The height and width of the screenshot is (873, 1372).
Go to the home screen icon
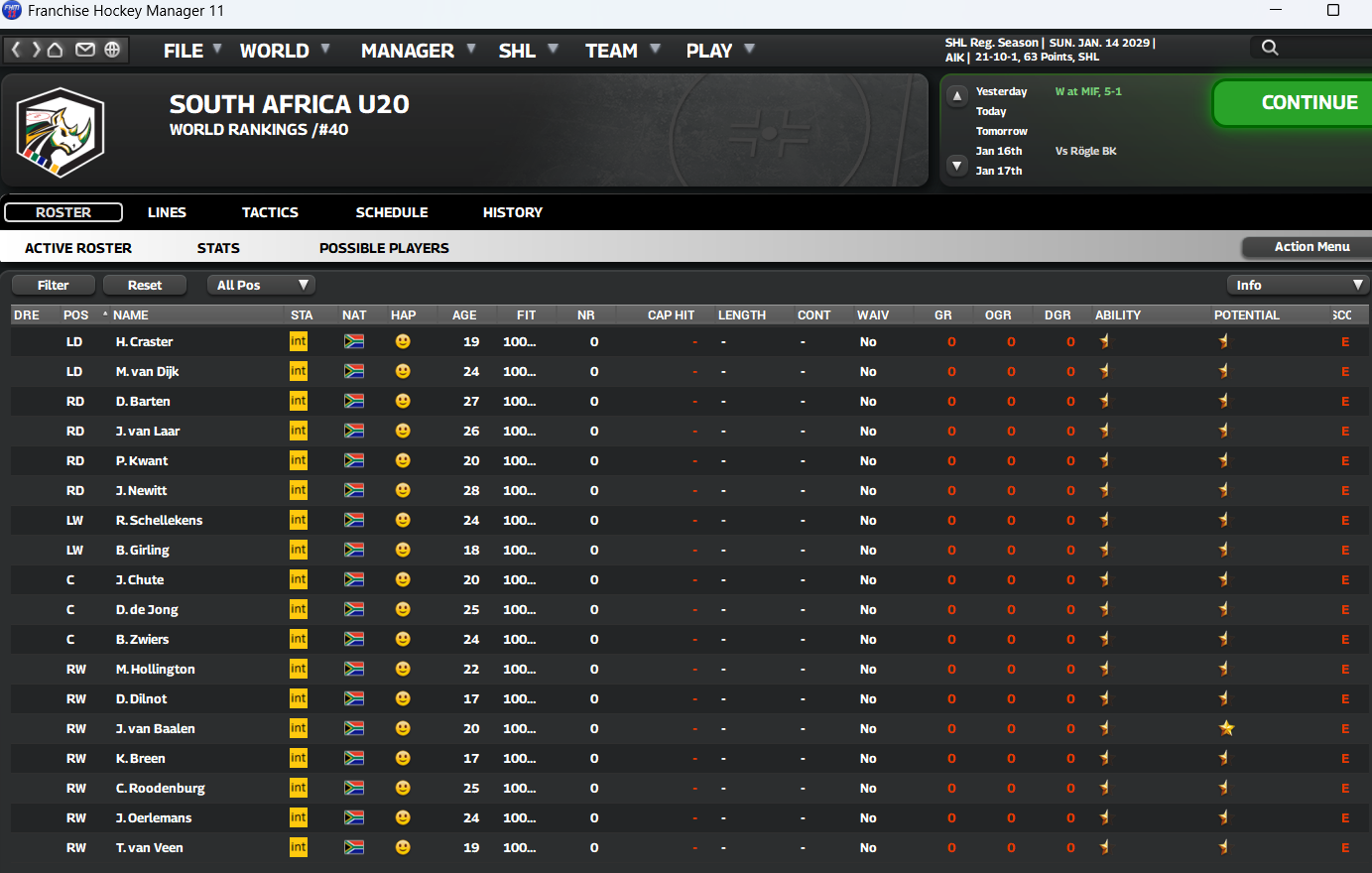tap(56, 50)
